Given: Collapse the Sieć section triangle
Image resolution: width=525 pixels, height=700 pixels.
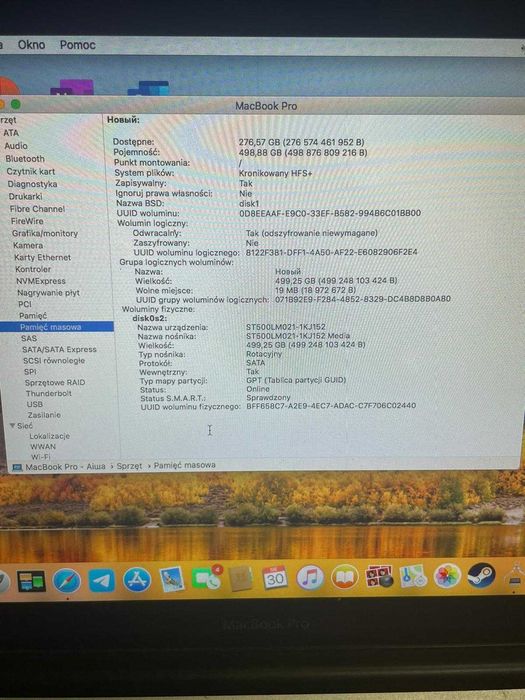Looking at the screenshot, I should point(12,426).
